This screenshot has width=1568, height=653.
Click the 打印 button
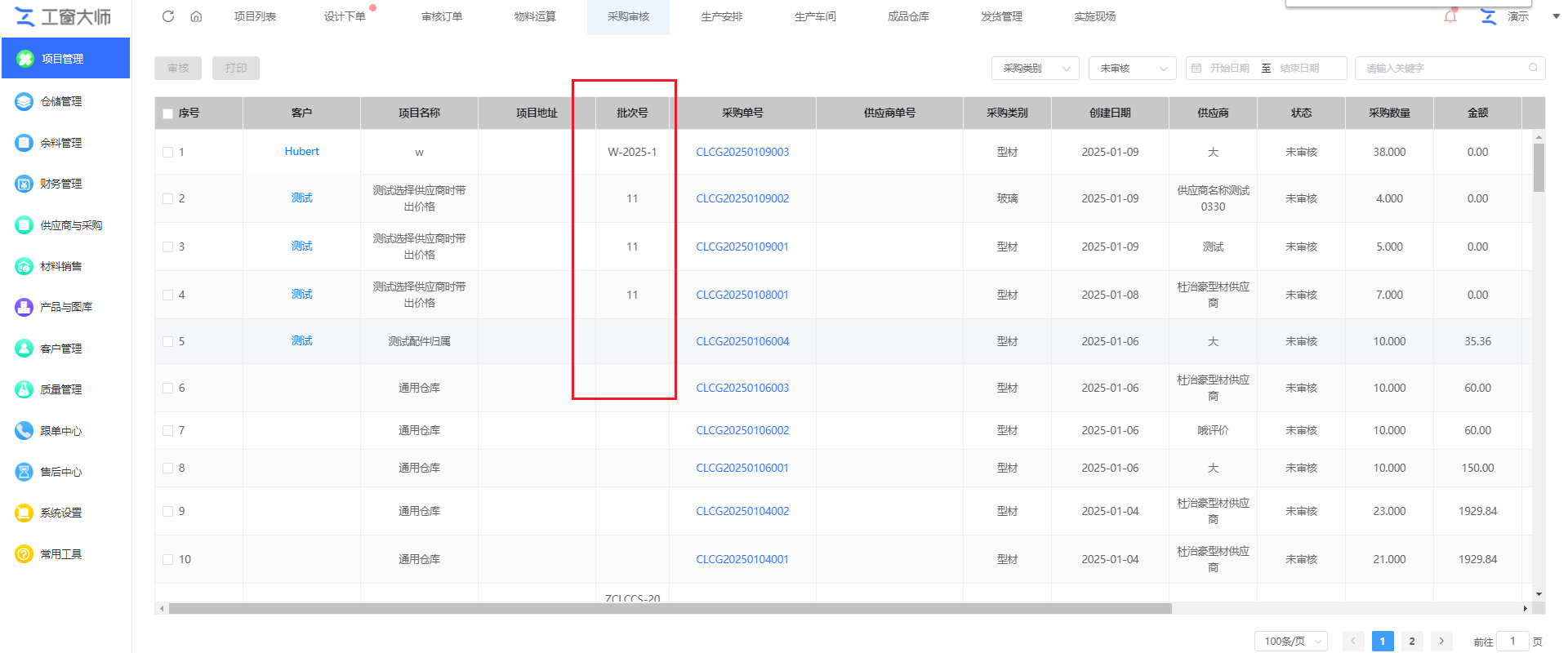236,69
